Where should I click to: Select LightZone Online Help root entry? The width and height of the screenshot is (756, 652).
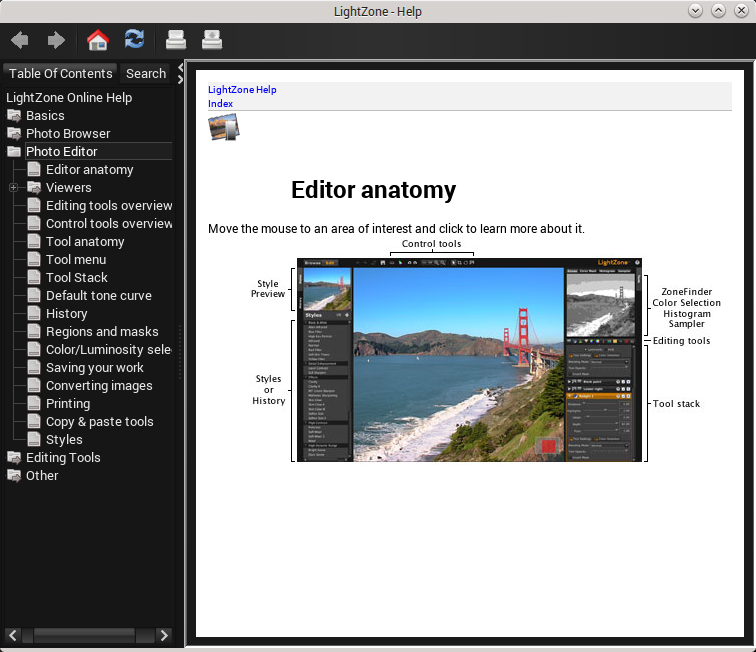click(69, 97)
